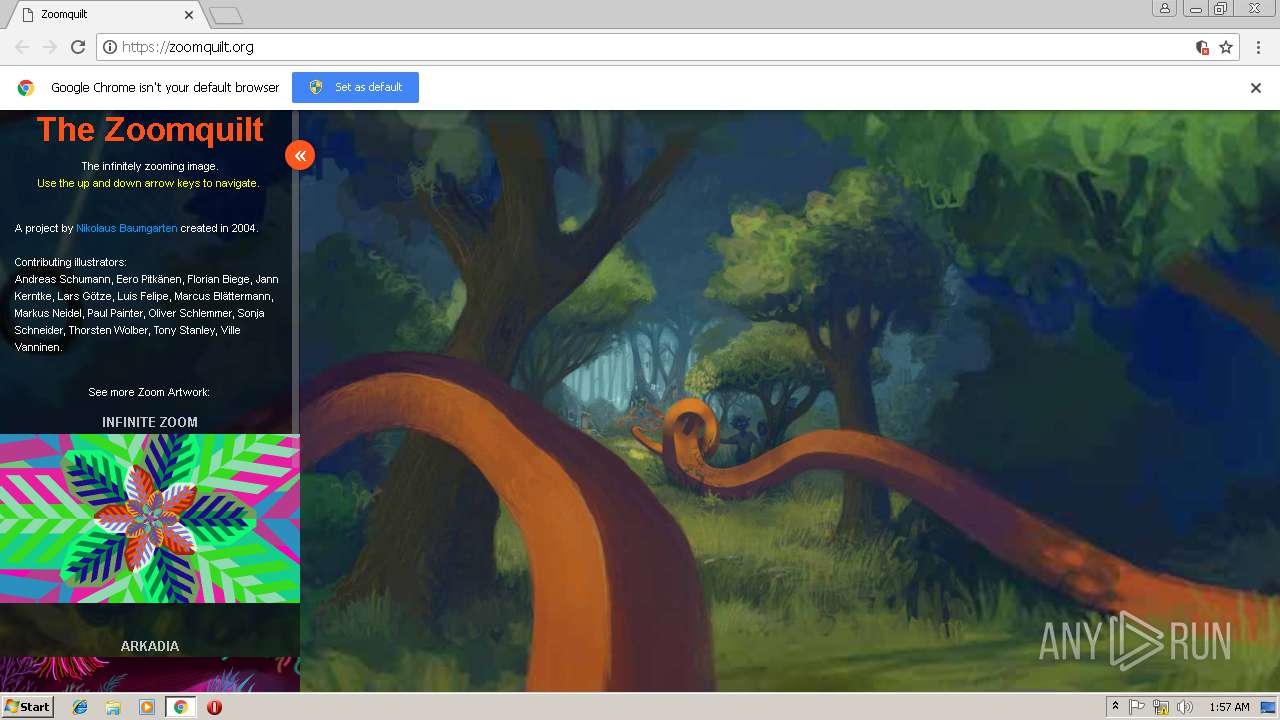Switch to Chrome in the taskbar

click(180, 707)
